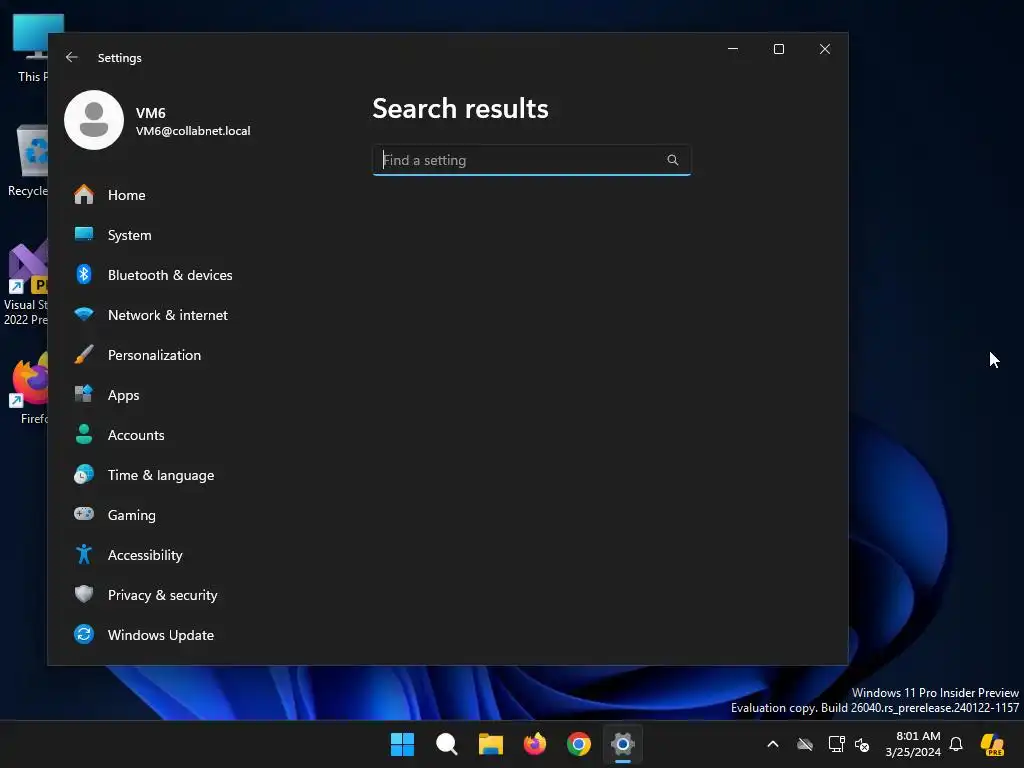Go to System settings
The width and height of the screenshot is (1024, 768).
(x=129, y=235)
